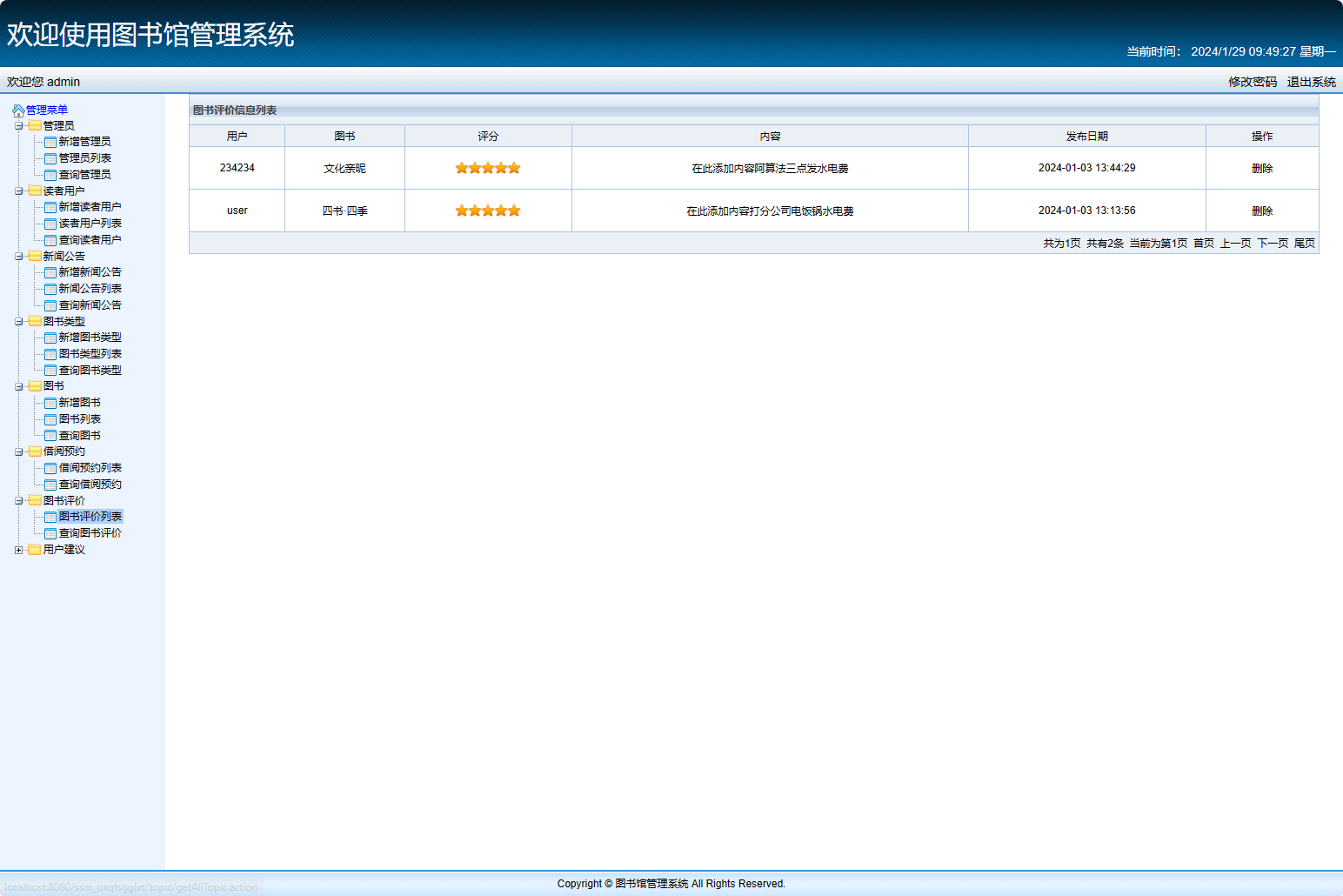This screenshot has width=1343, height=896.
Task: Click the 管理员 folder icon
Action: 35,126
